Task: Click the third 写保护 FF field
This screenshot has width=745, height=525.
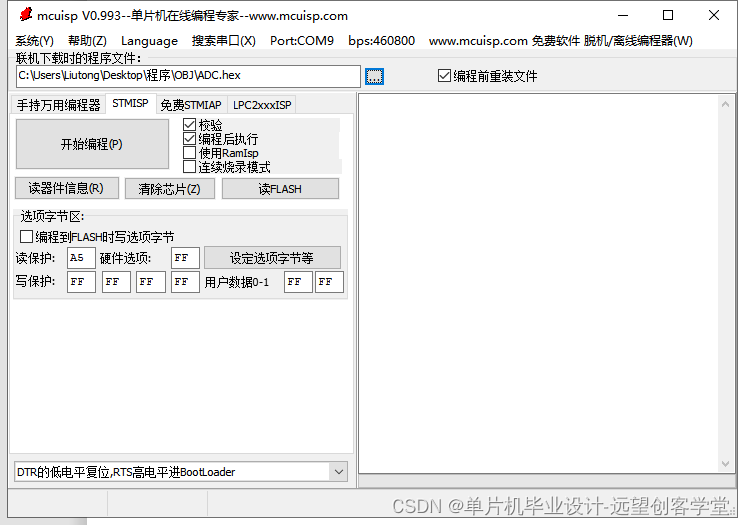Action: (x=151, y=282)
